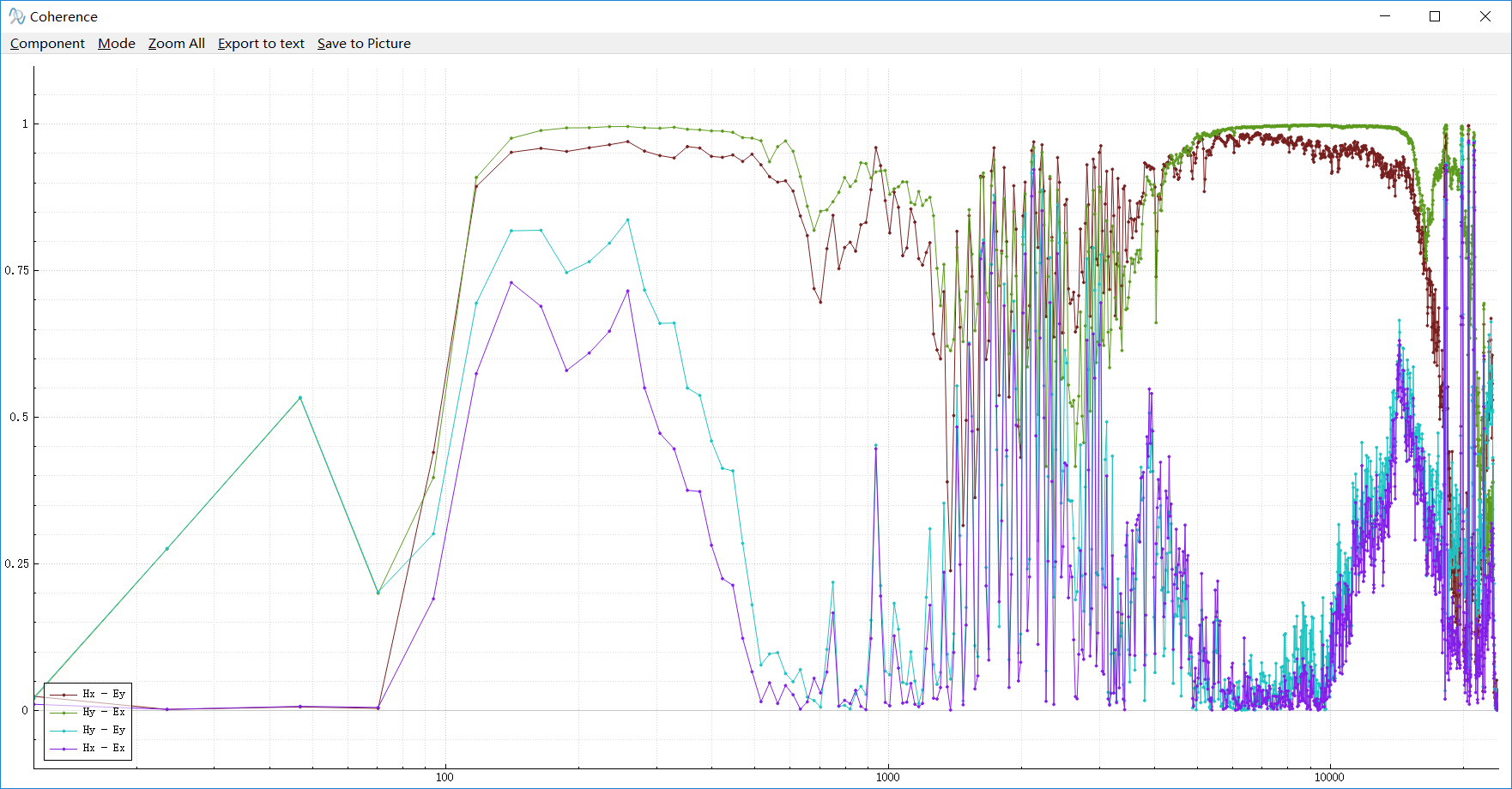Click the 0.5 tick label on the y-axis
This screenshot has width=1512, height=789.
19,417
